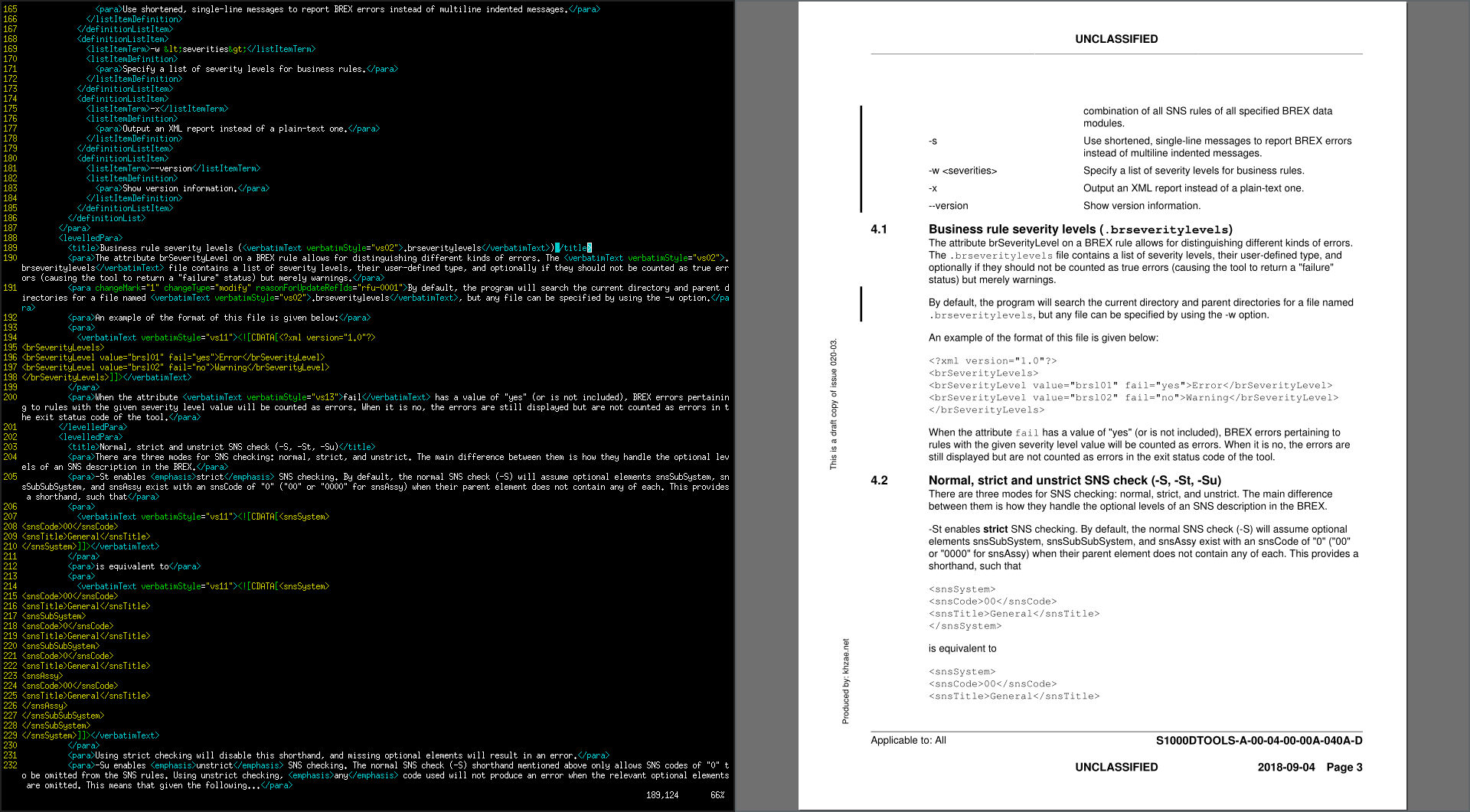Click the brsl02 Warning line in PDF code
1470x812 pixels.
coord(1133,398)
